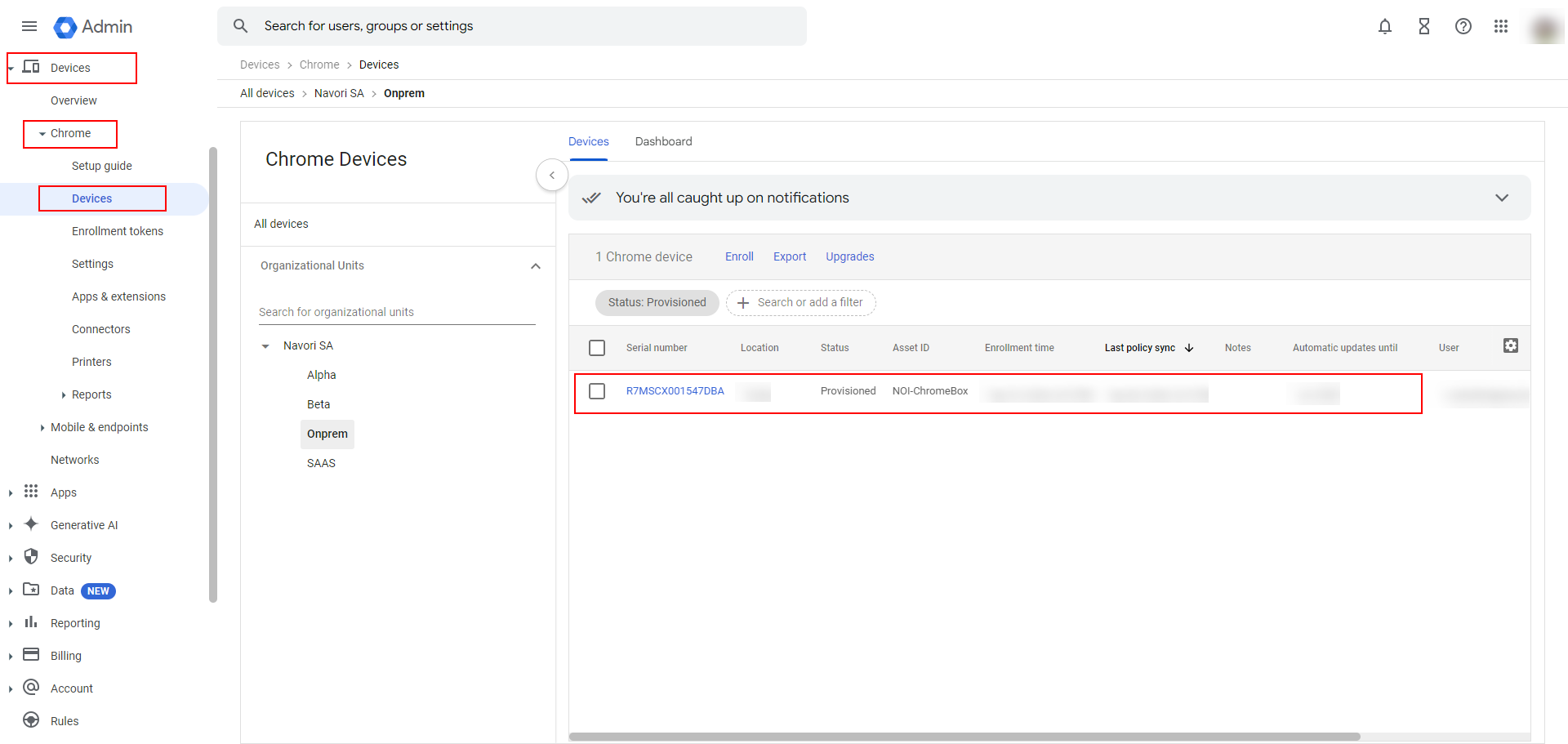Expand the notifications banner chevron
This screenshot has width=1568, height=744.
(1502, 198)
